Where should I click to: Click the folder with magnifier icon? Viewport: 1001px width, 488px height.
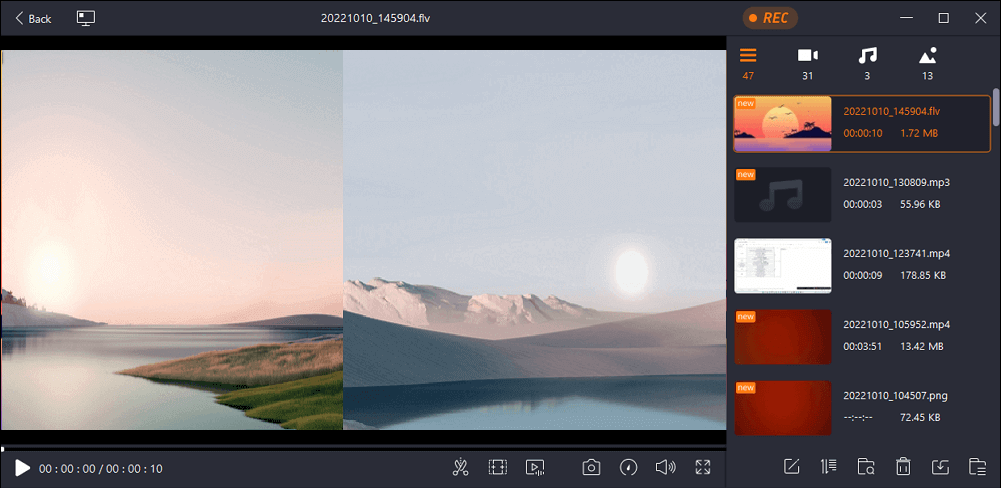[x=866, y=466]
